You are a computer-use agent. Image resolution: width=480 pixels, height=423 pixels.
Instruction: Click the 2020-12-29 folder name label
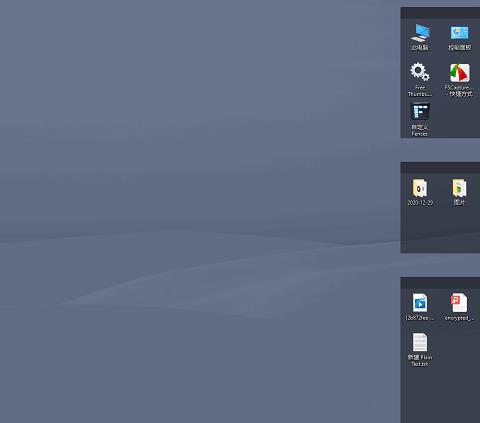[420, 203]
